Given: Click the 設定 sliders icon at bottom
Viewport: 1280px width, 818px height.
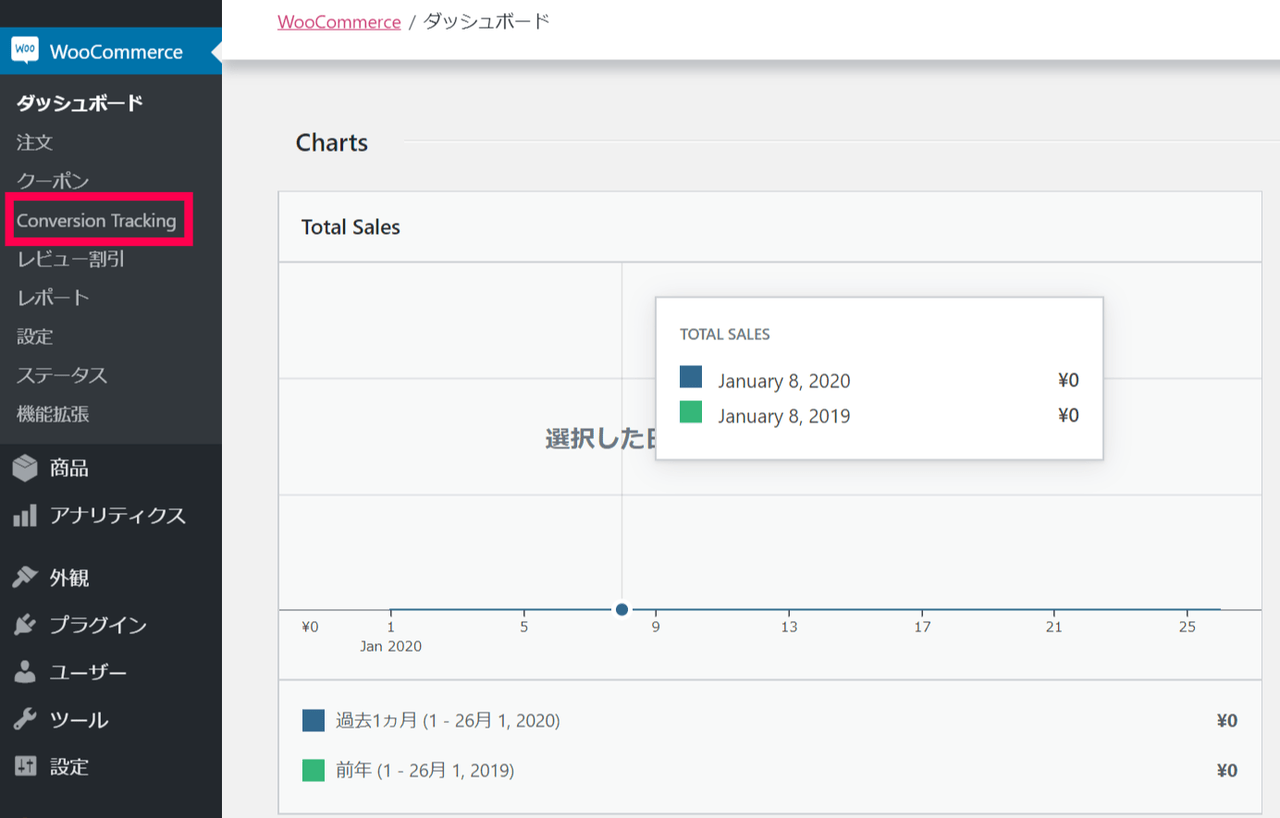Looking at the screenshot, I should 25,767.
